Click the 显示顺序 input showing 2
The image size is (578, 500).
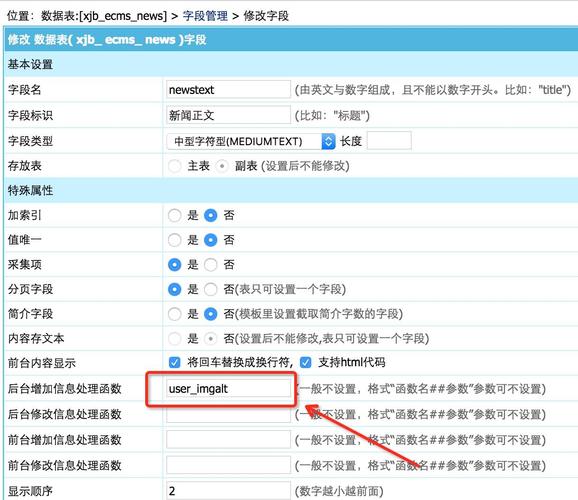click(228, 491)
